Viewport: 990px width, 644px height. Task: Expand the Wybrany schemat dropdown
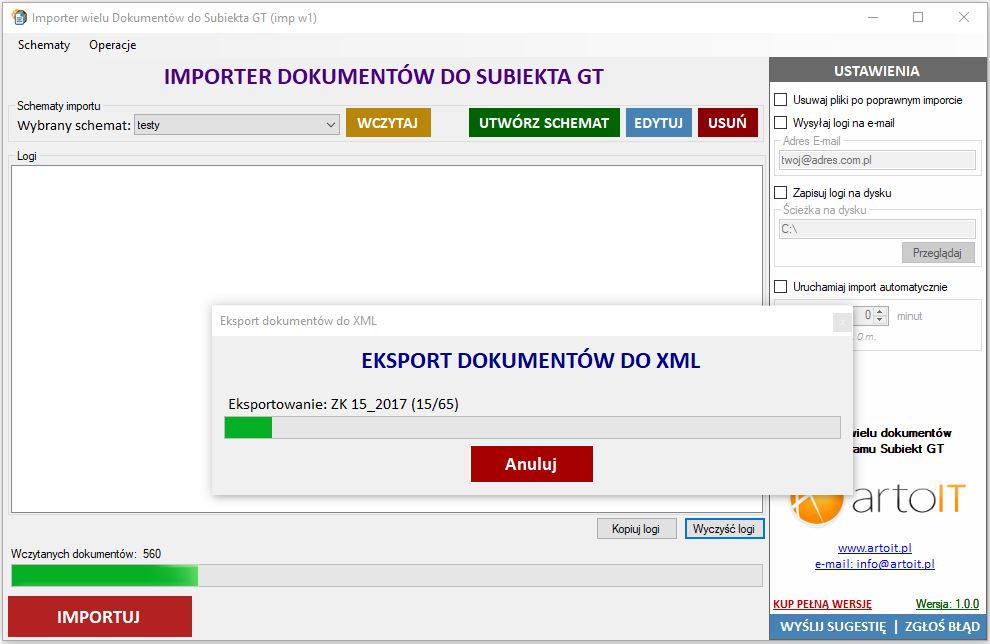click(x=331, y=125)
